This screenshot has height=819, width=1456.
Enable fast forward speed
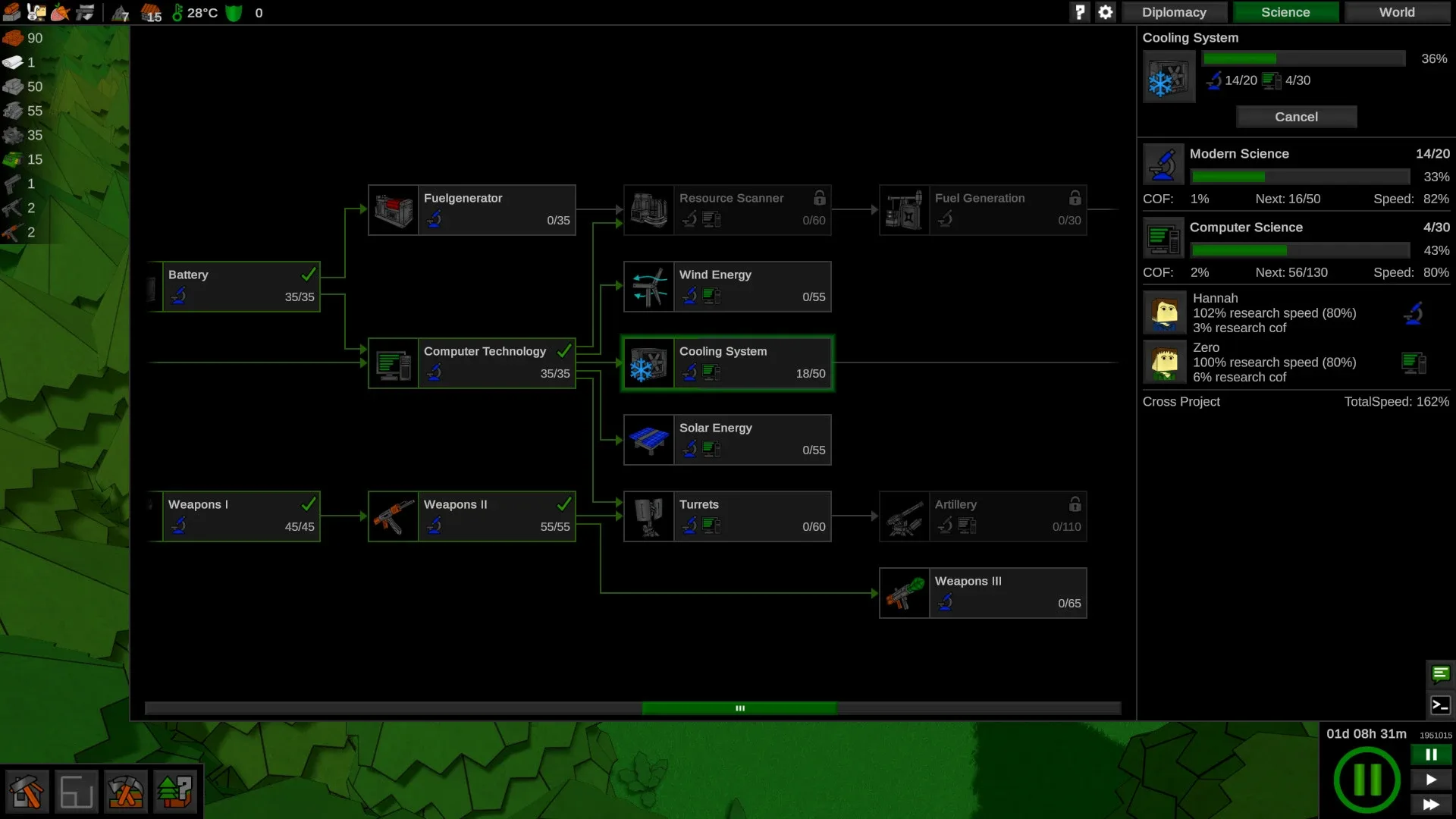[x=1431, y=805]
